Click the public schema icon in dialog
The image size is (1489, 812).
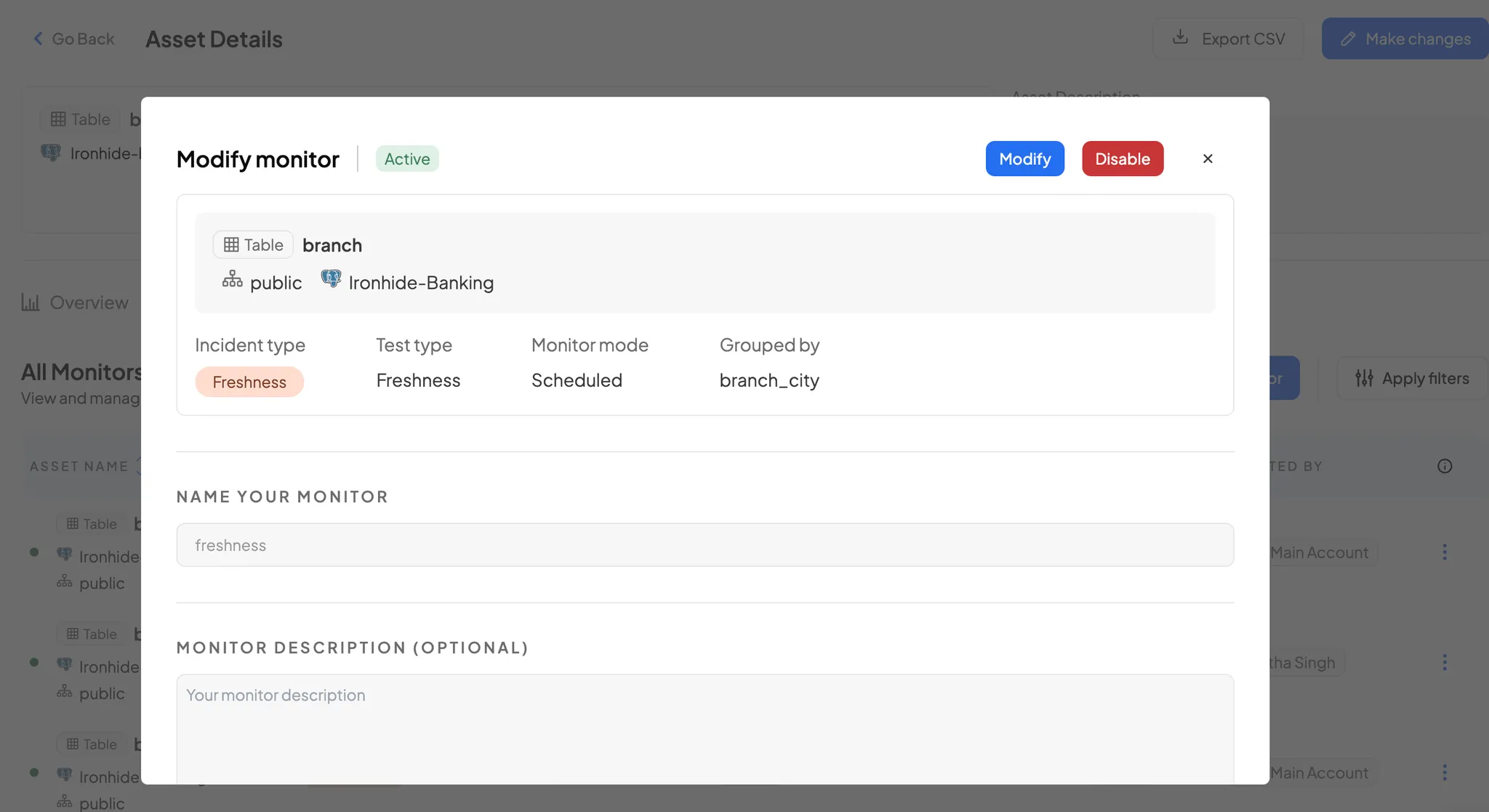click(232, 280)
